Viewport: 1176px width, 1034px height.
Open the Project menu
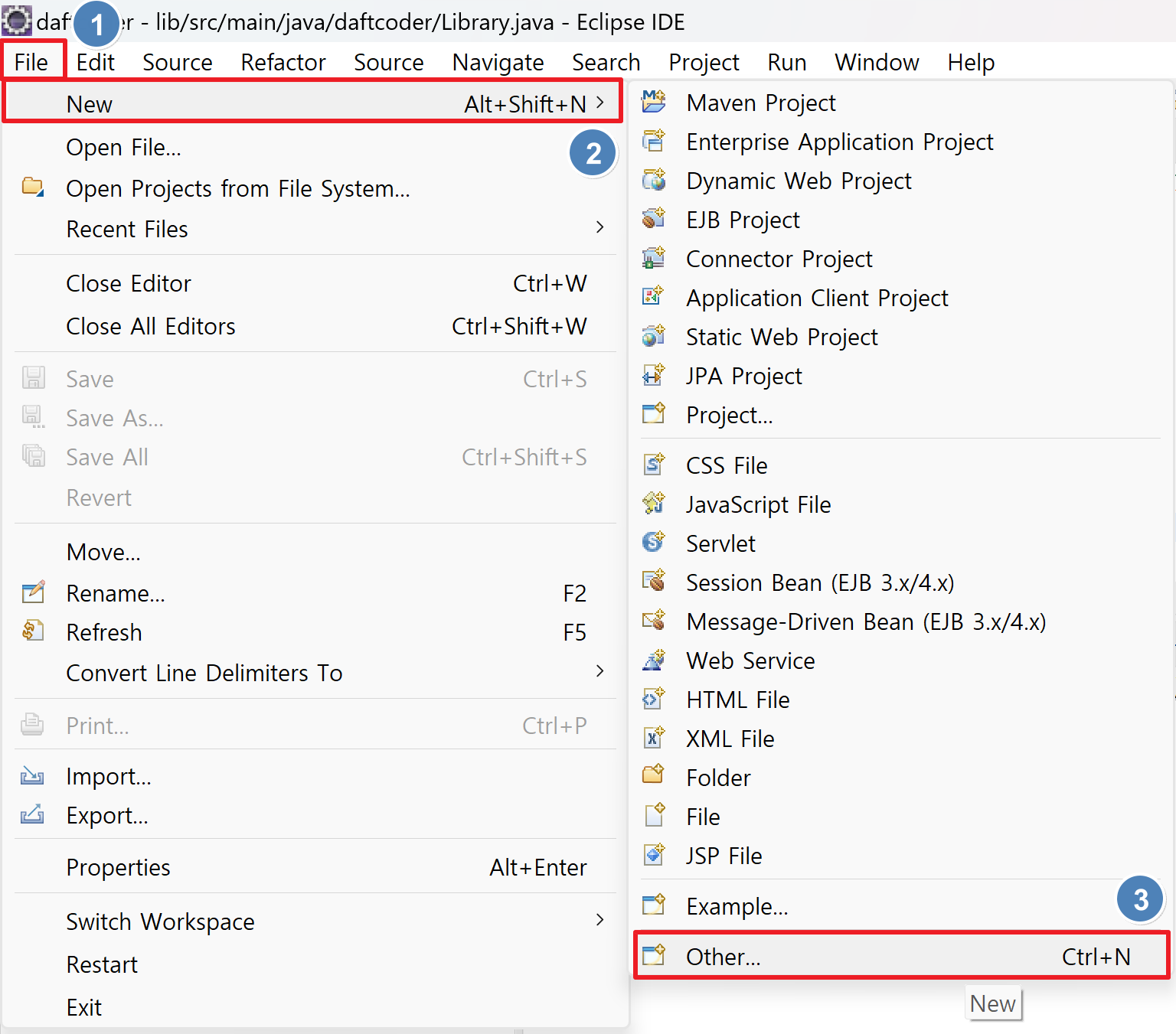point(704,62)
